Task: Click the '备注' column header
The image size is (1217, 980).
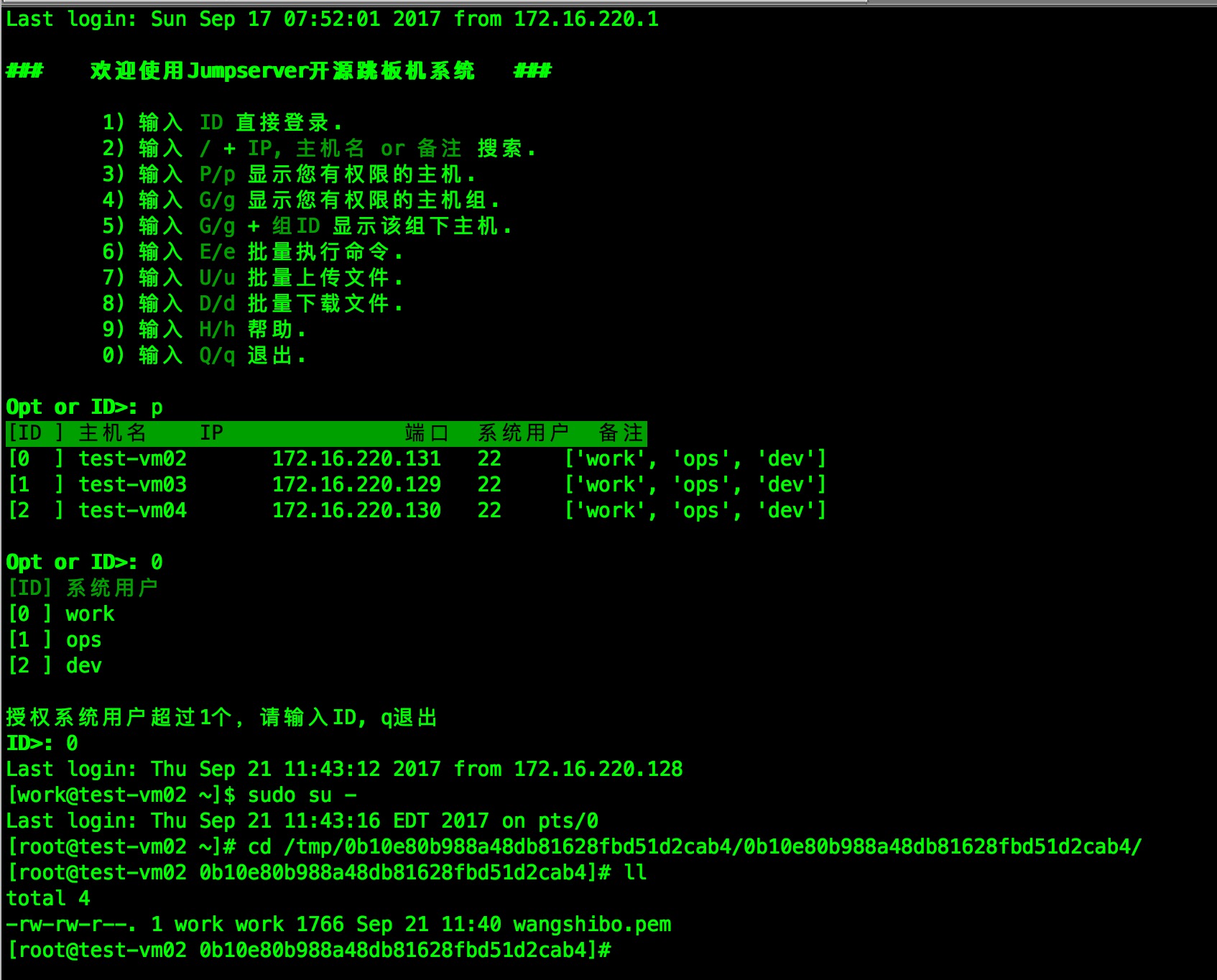Action: pos(621,433)
